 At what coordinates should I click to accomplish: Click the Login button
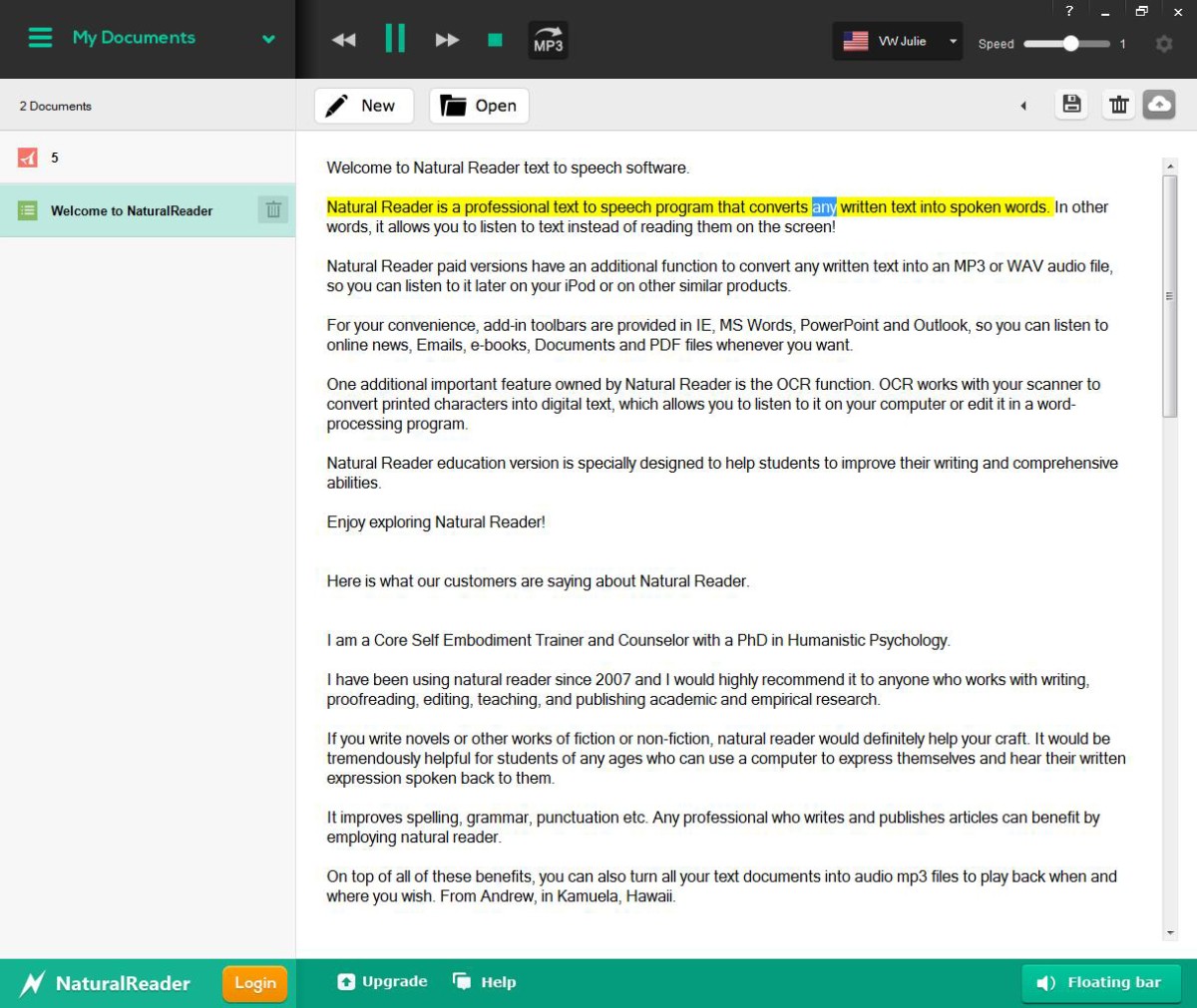tap(254, 982)
